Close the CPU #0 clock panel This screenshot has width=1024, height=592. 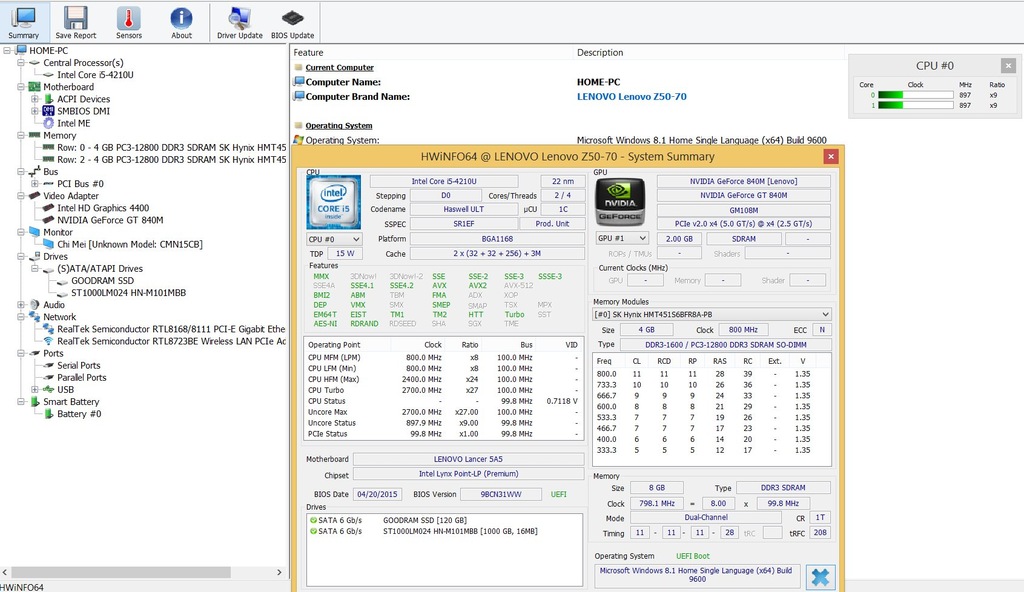1008,65
